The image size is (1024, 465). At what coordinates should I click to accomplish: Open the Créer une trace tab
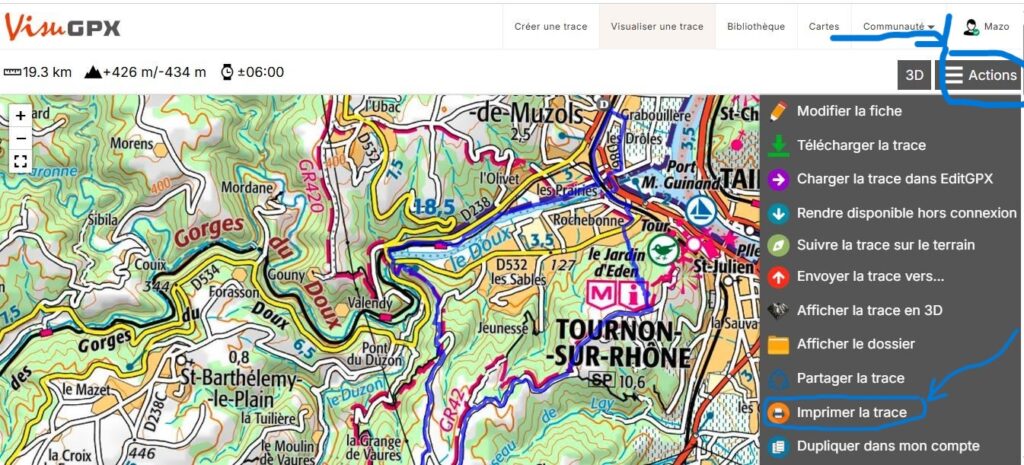tap(550, 27)
